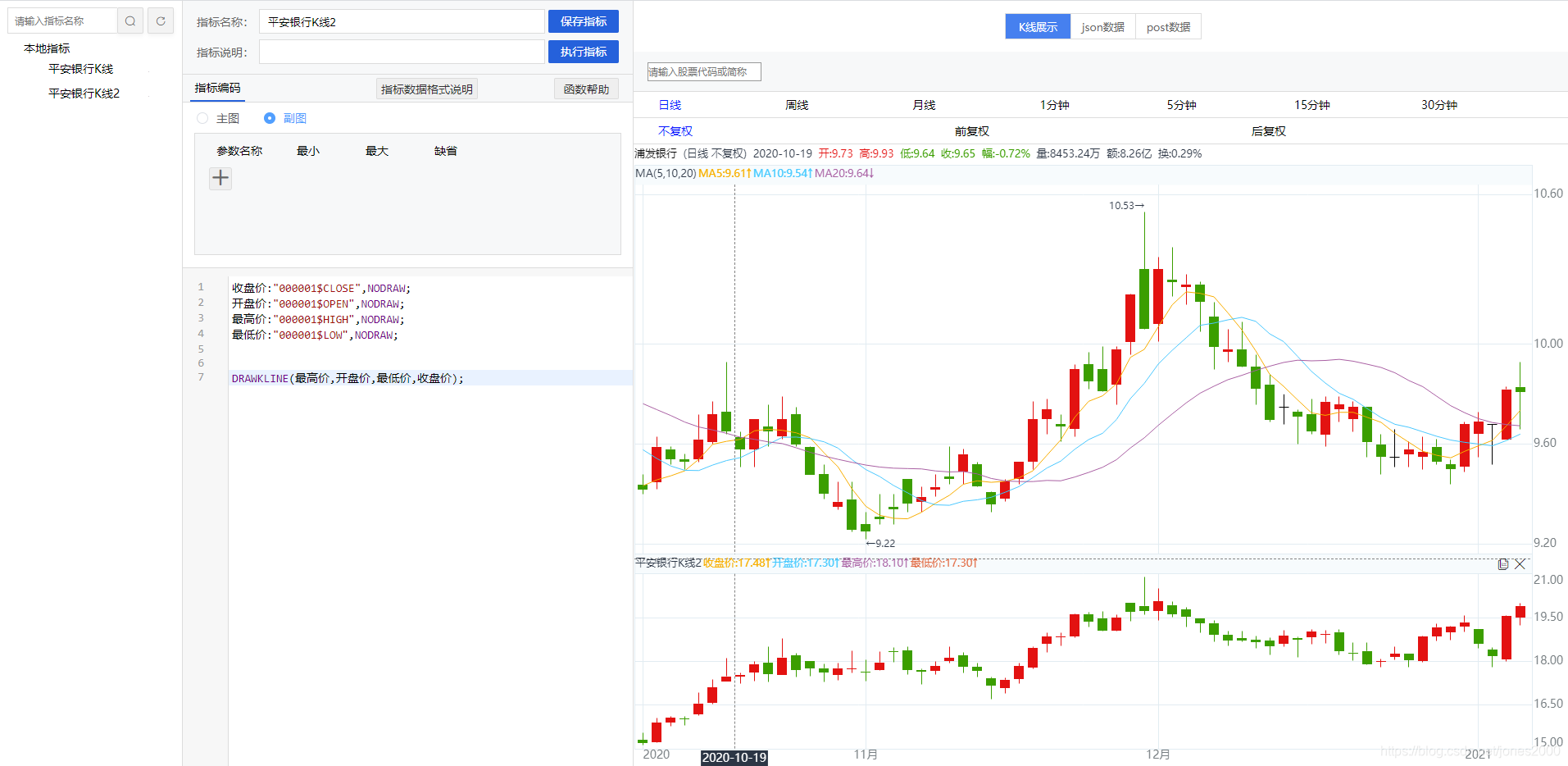Select the 副图 radio button
1568x766 pixels.
pos(270,118)
